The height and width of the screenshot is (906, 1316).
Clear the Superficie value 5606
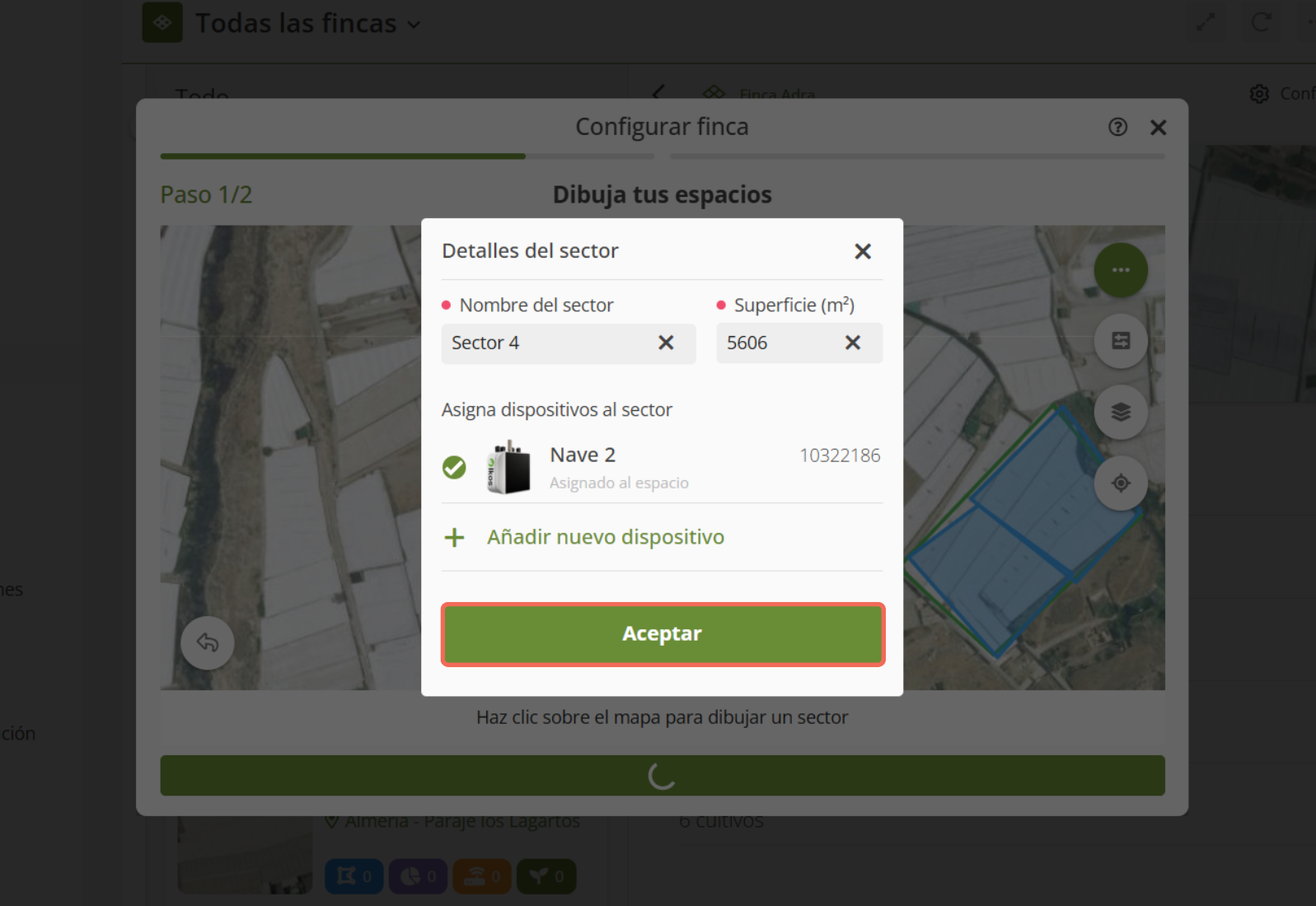(x=853, y=343)
